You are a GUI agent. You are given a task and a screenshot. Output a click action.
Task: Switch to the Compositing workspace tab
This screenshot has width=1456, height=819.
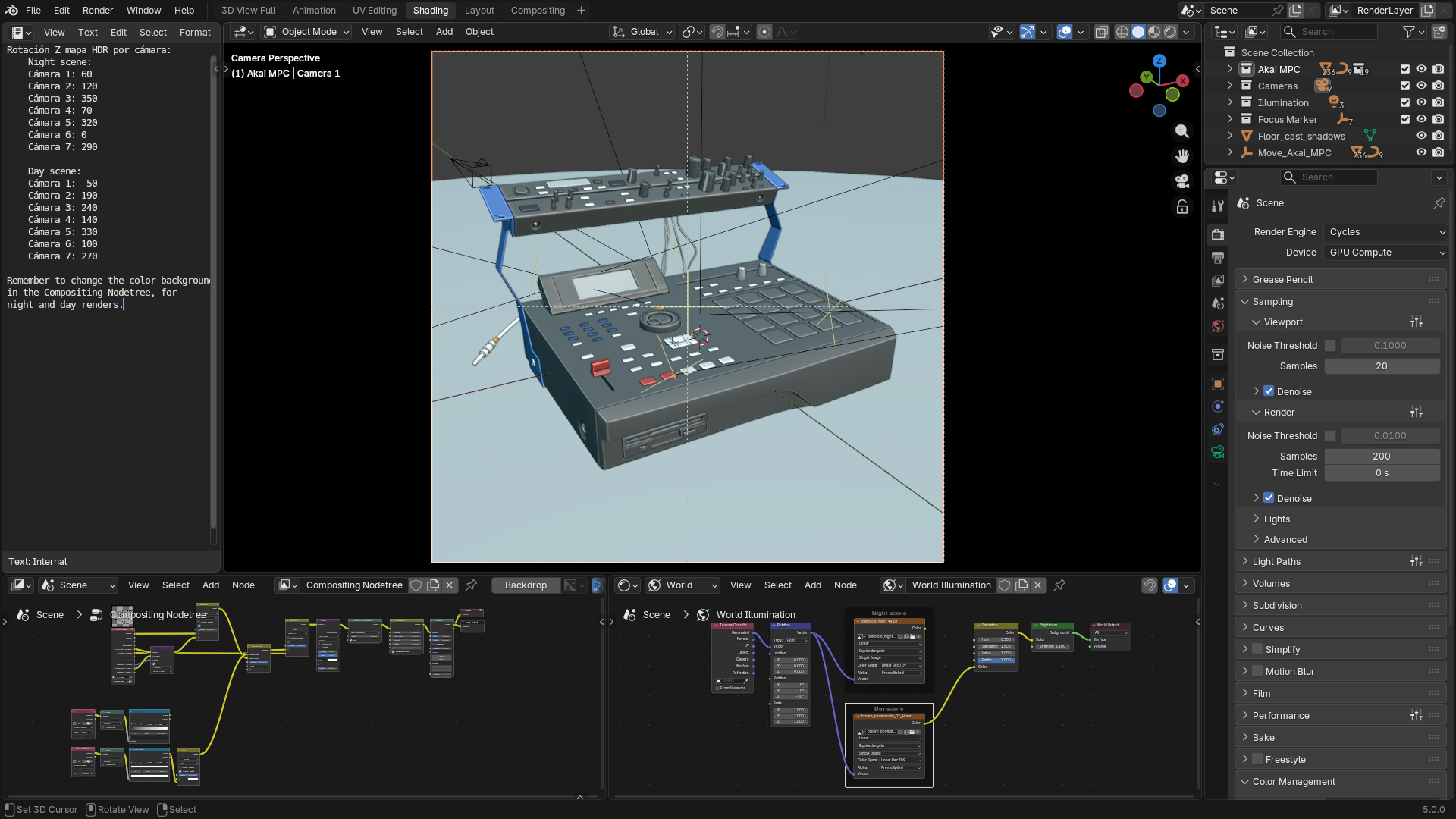point(538,11)
